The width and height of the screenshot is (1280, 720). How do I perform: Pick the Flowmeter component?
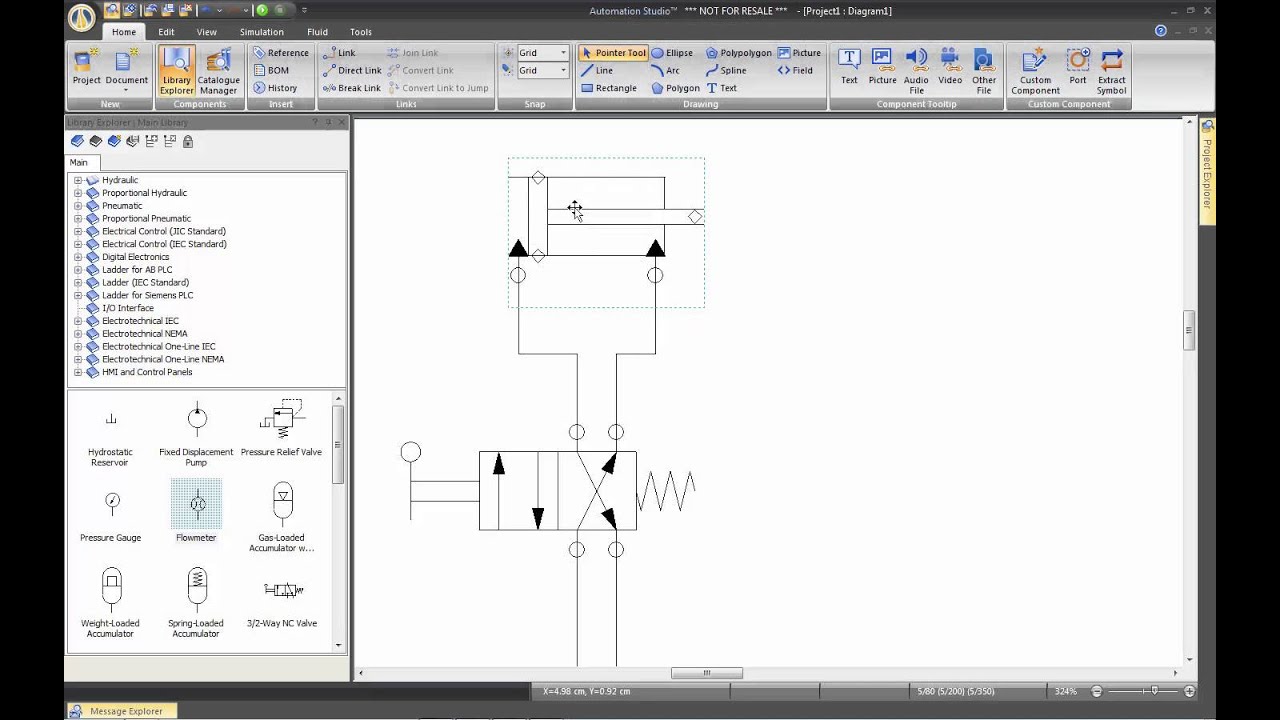tap(196, 511)
